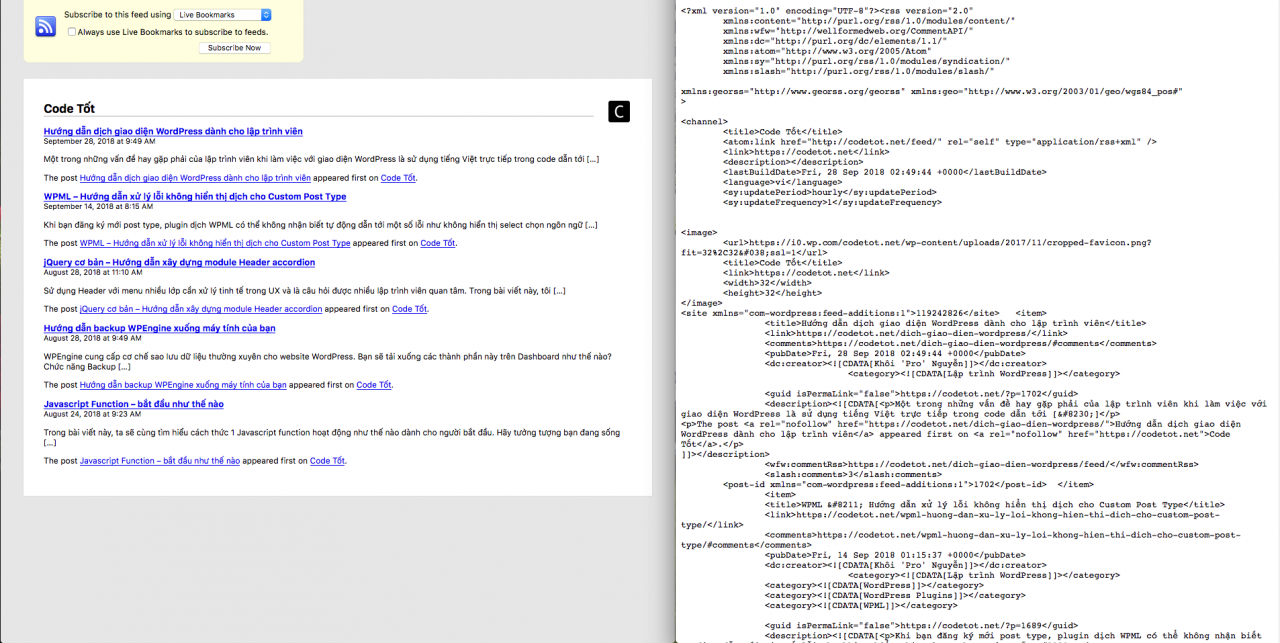Click 'Code Tốt' link after the Javascript Function post line
Image resolution: width=1280 pixels, height=643 pixels.
coord(327,461)
